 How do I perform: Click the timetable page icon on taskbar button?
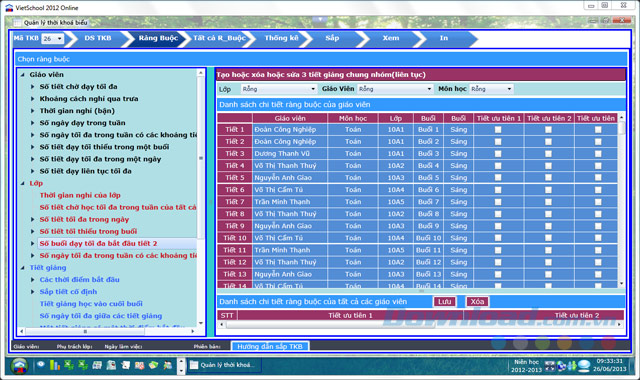coord(194,365)
